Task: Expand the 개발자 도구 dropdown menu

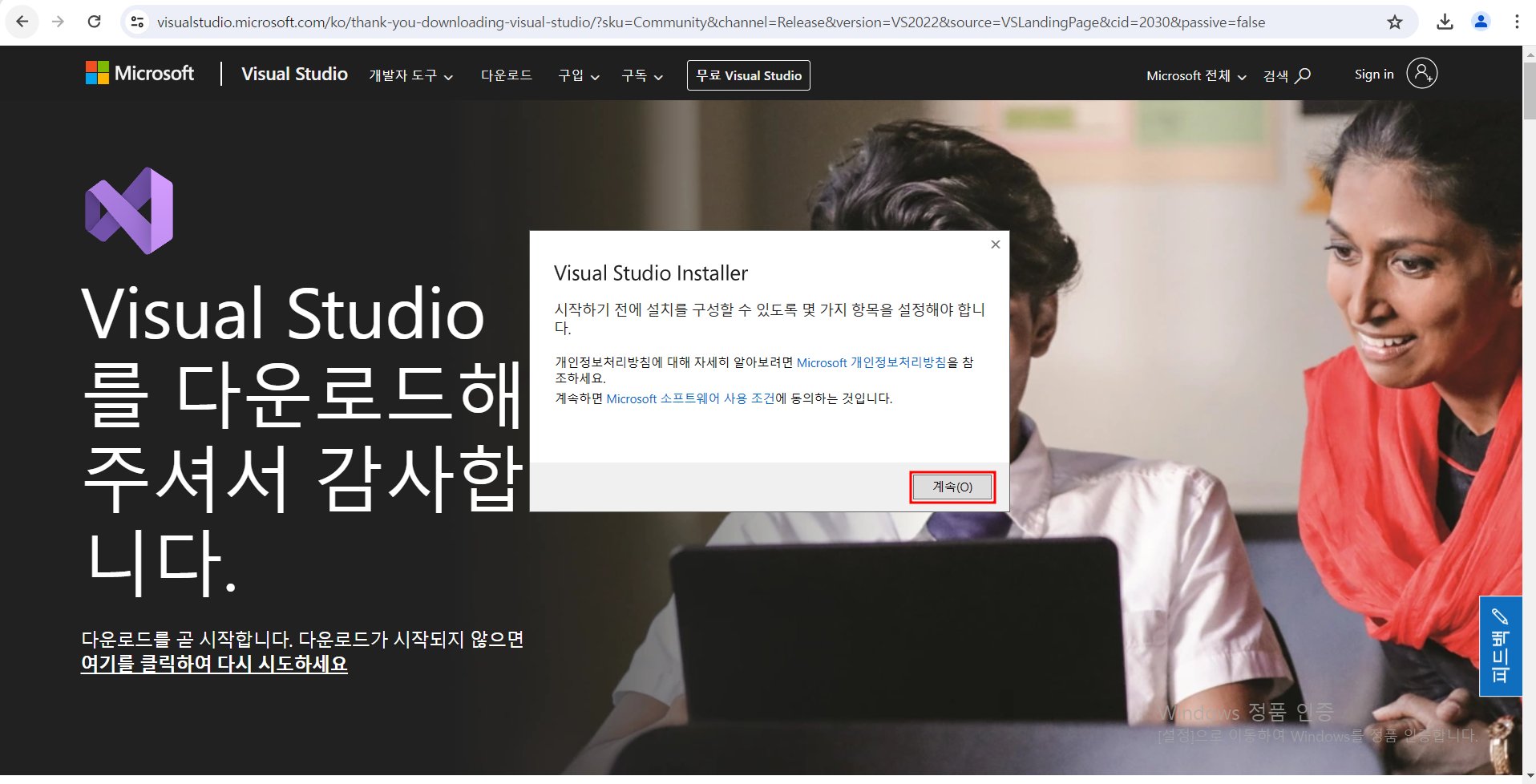Action: pyautogui.click(x=411, y=75)
